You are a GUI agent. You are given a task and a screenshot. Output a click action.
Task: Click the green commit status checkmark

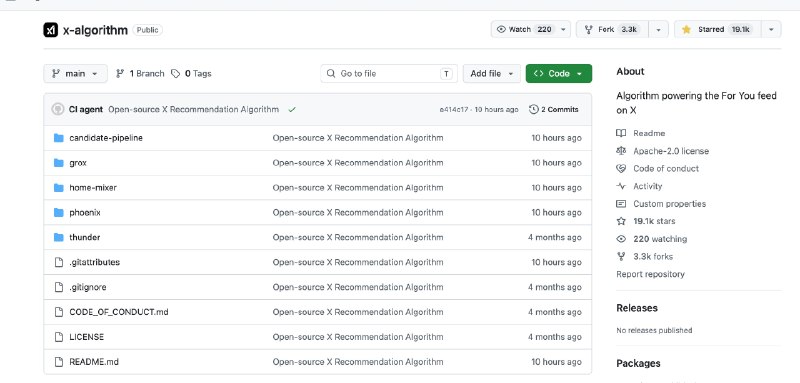click(x=292, y=109)
